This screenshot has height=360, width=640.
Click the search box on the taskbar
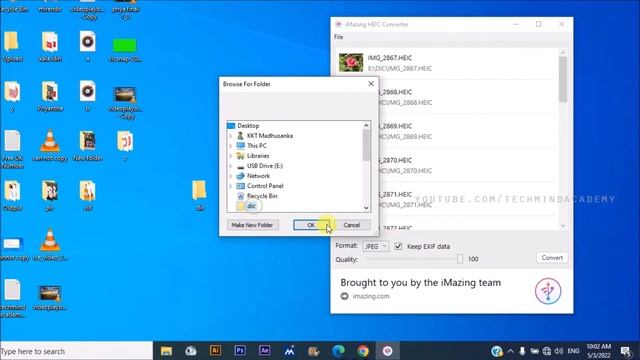click(76, 351)
